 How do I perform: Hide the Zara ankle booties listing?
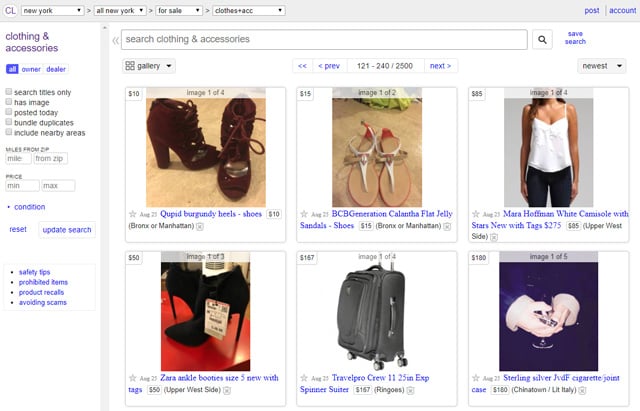[x=227, y=391]
